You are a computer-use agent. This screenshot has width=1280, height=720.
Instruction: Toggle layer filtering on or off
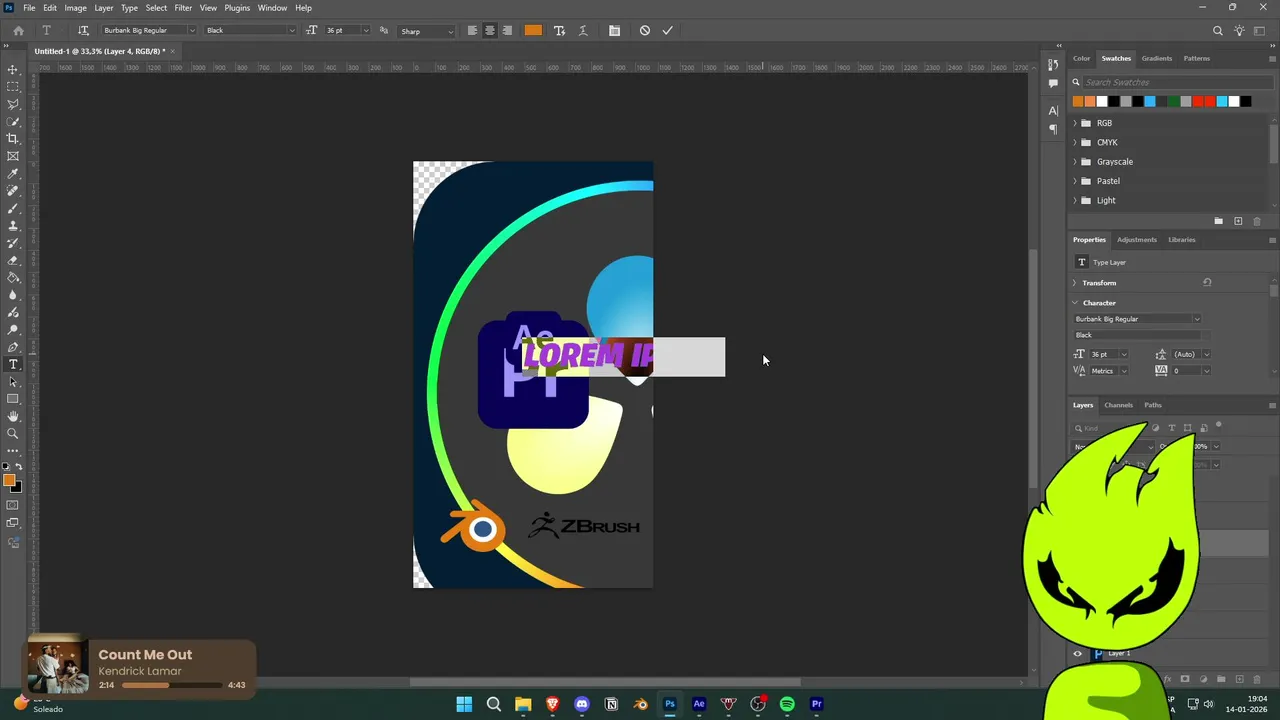[x=1218, y=426]
